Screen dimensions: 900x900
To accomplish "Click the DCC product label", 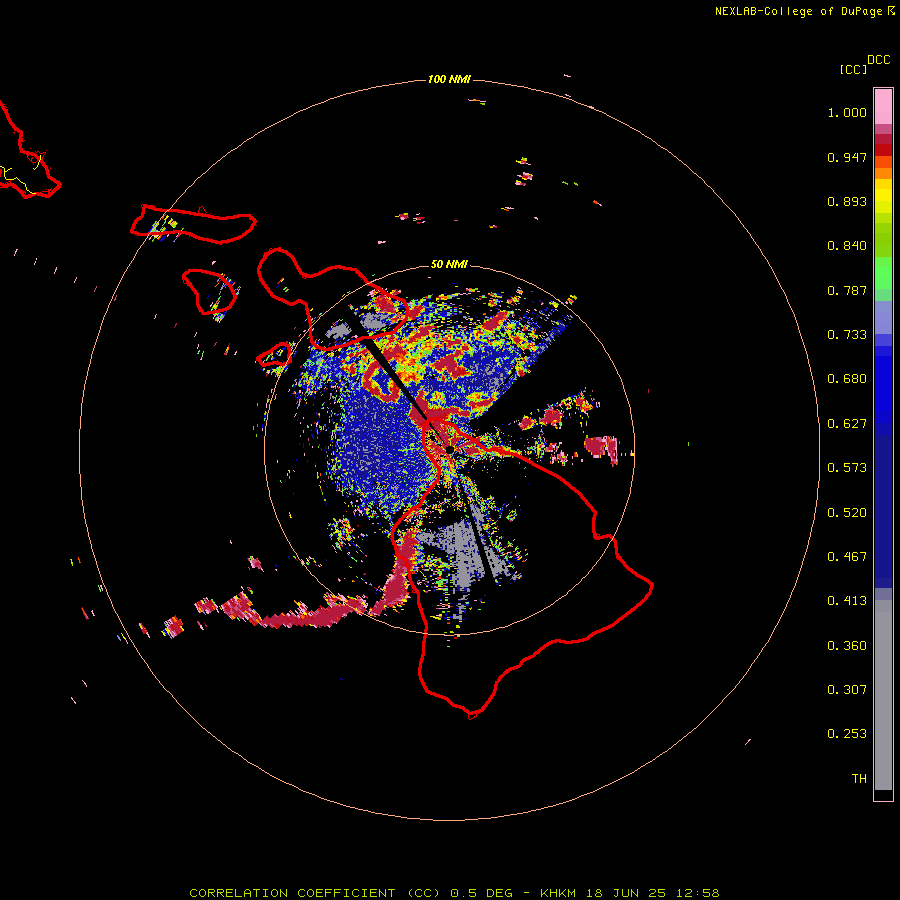I will click(x=879, y=60).
